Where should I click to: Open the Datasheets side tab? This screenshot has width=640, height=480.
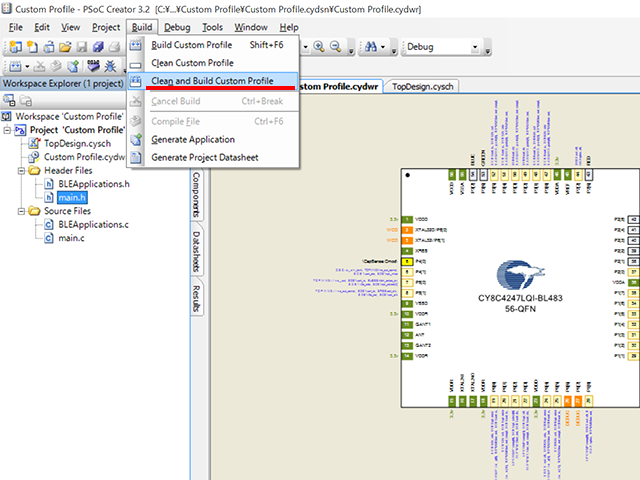click(196, 251)
